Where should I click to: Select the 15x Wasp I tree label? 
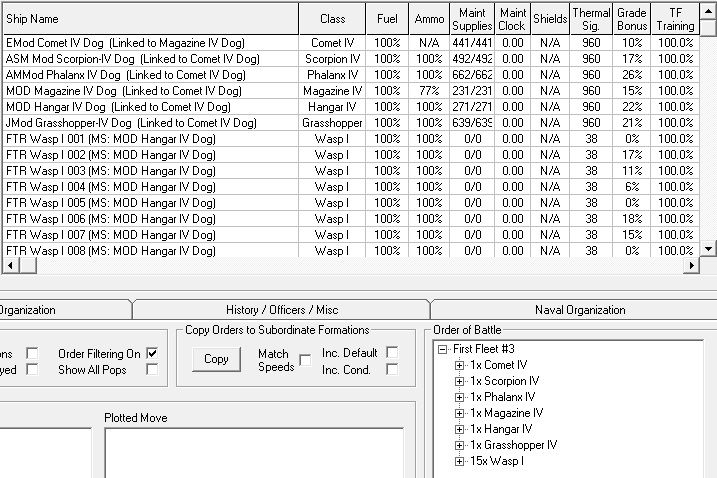(497, 461)
